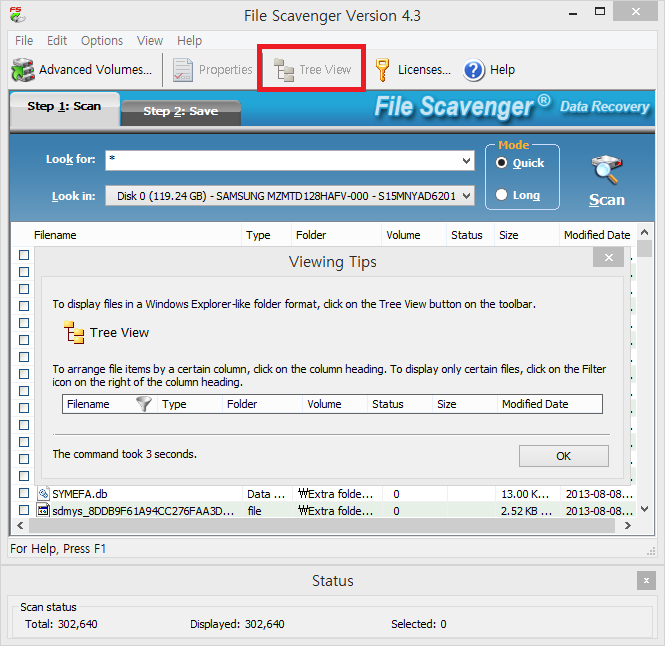Click the Selected: 0 status text
This screenshot has width=665, height=646.
419,624
